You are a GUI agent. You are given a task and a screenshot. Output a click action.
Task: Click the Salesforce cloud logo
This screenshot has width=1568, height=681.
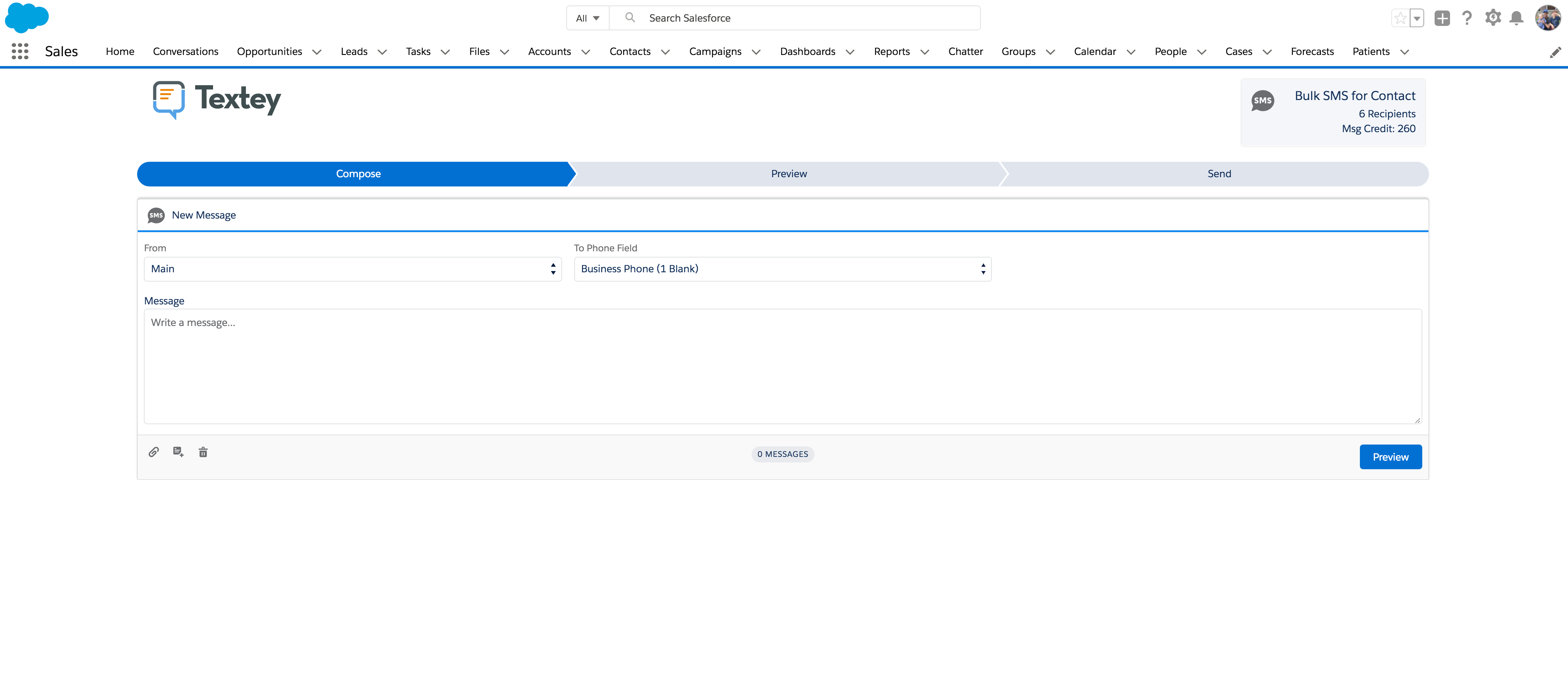[x=27, y=18]
